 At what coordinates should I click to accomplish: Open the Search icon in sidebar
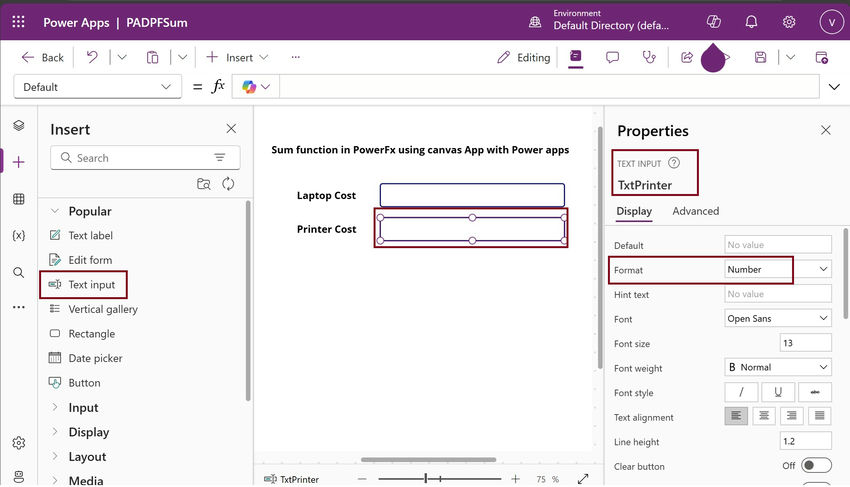pos(18,272)
